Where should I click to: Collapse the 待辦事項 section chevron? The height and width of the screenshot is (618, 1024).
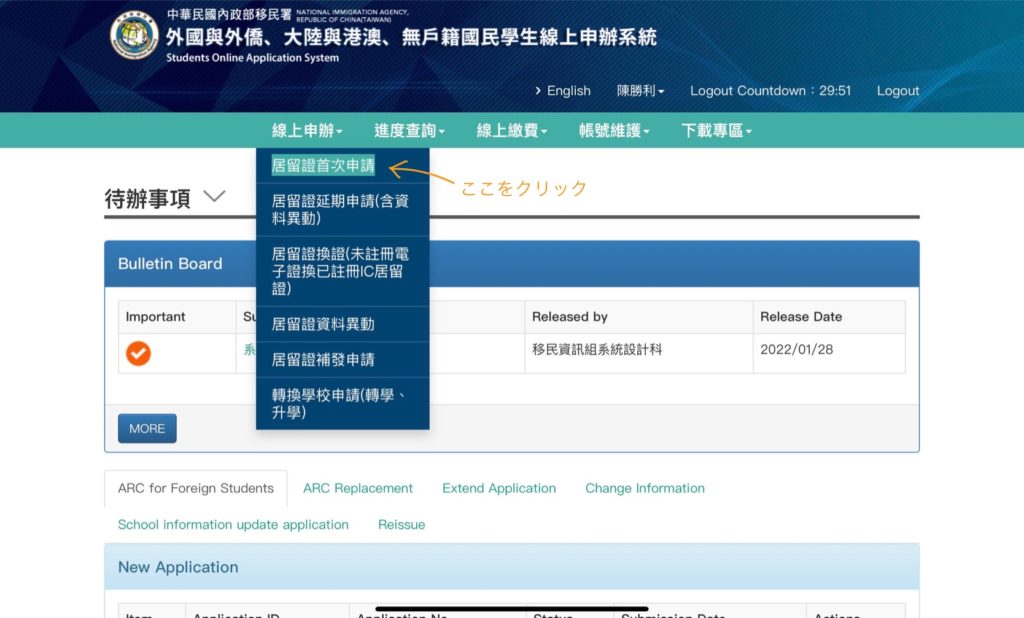point(214,196)
